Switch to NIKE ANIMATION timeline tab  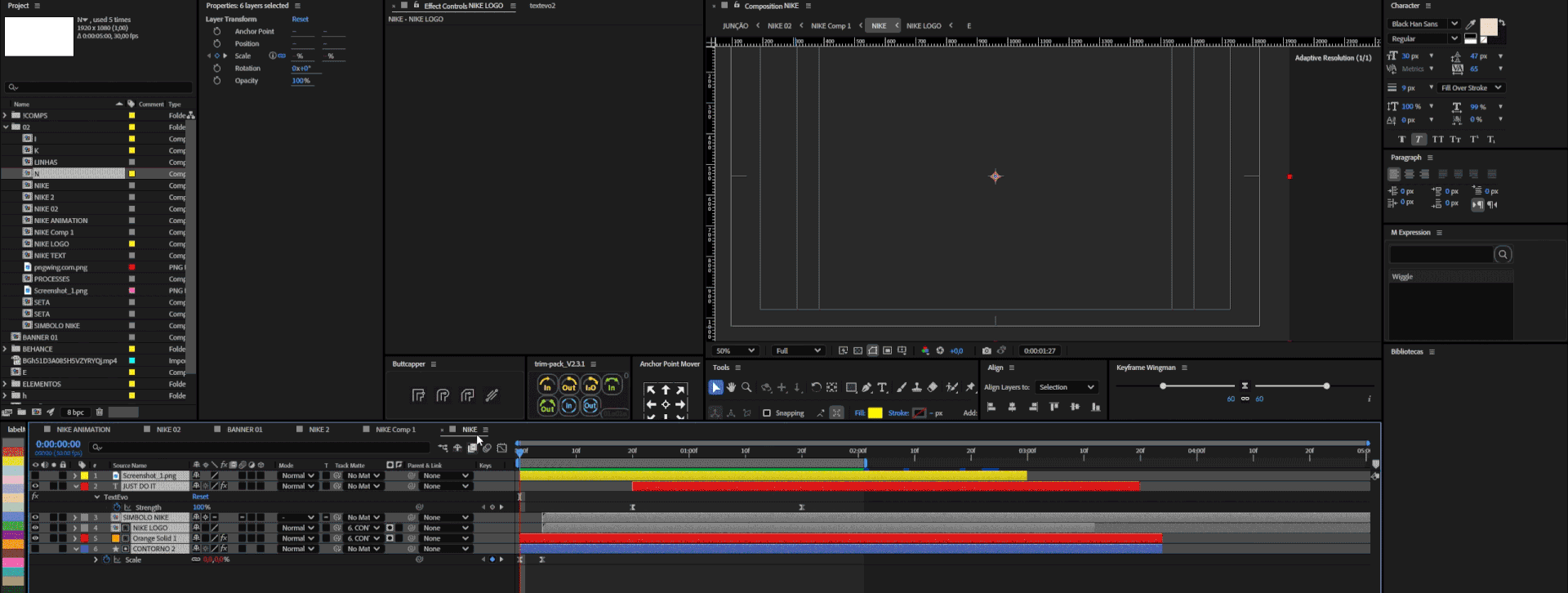tap(83, 430)
